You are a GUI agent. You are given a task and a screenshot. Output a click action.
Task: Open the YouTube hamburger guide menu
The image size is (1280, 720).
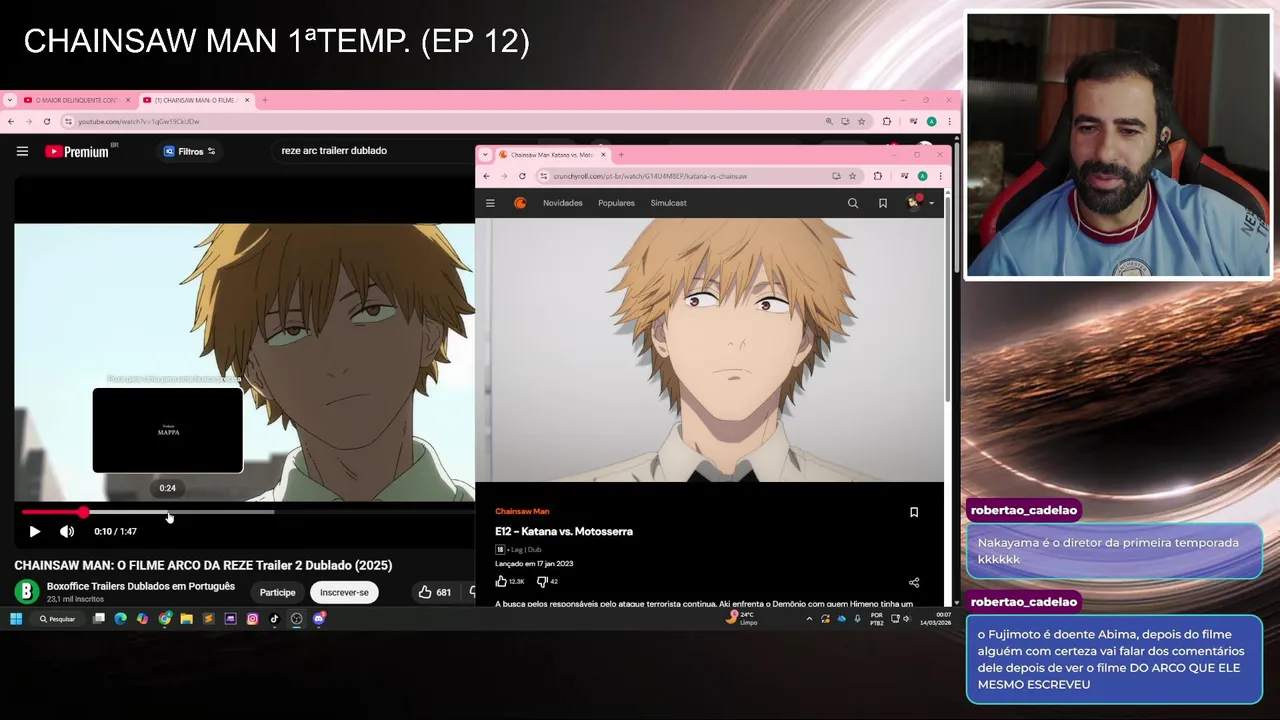click(x=22, y=151)
